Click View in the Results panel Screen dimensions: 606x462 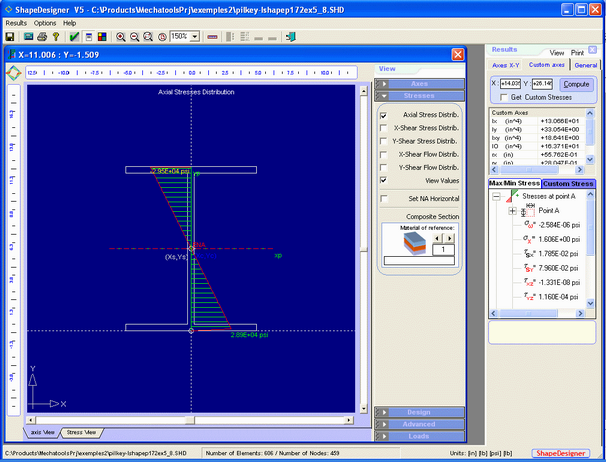click(x=557, y=53)
